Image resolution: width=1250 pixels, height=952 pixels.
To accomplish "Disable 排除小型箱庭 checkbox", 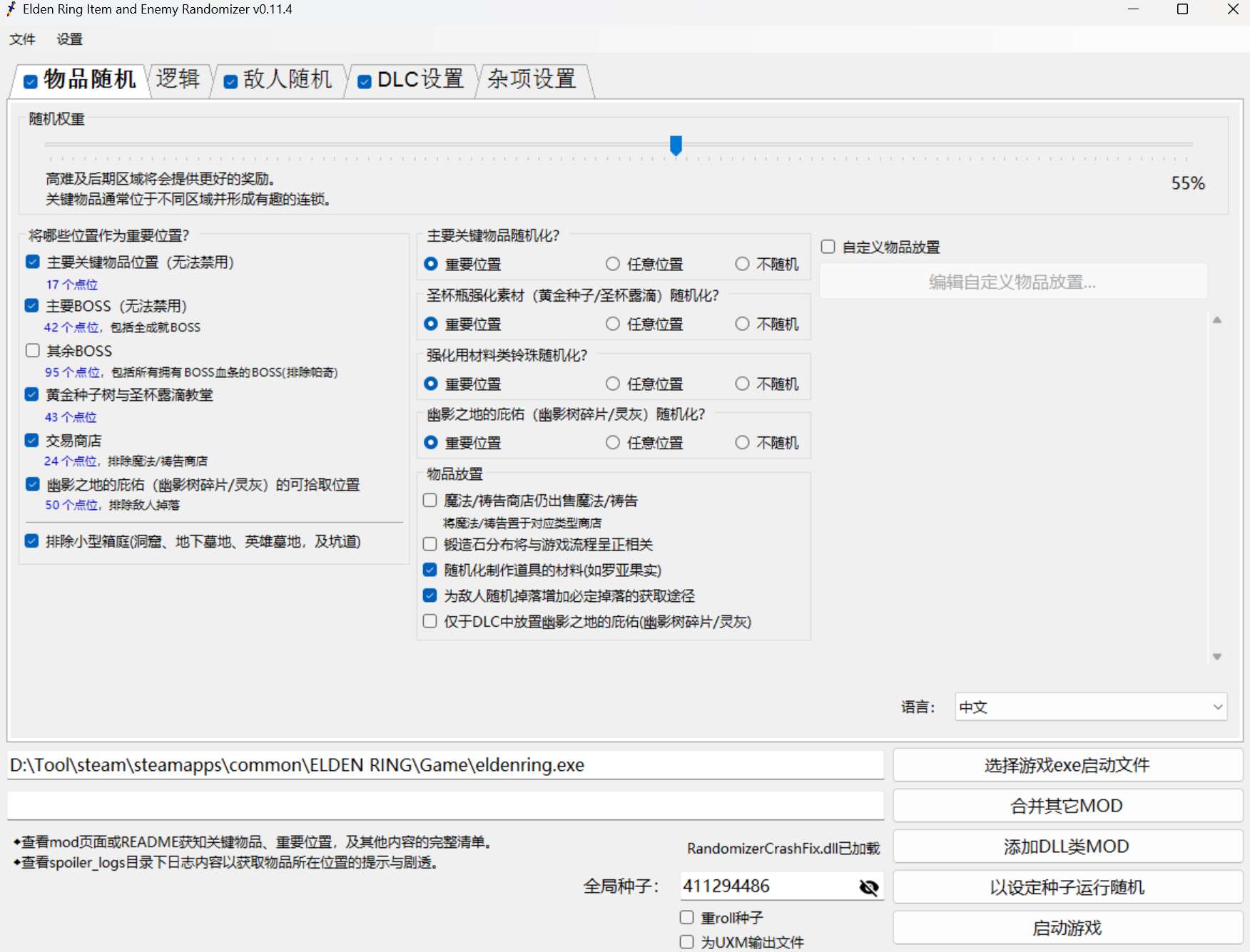I will tap(31, 541).
